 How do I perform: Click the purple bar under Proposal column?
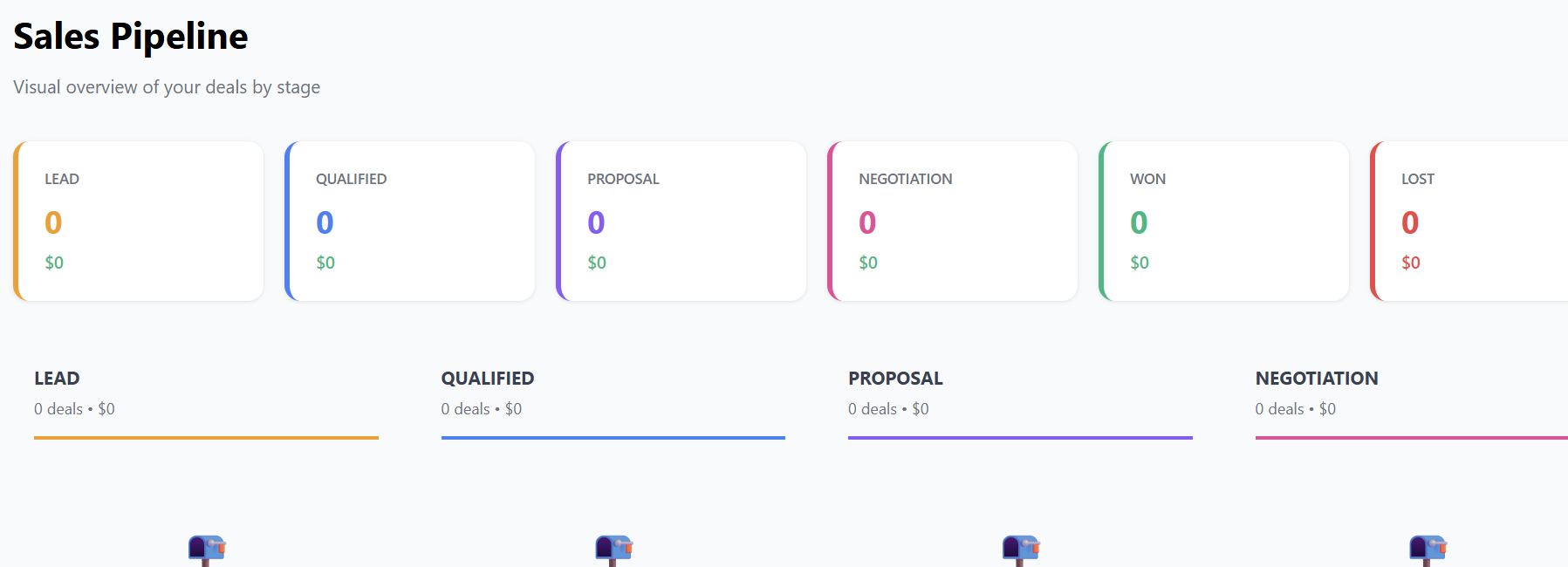pyautogui.click(x=1020, y=438)
